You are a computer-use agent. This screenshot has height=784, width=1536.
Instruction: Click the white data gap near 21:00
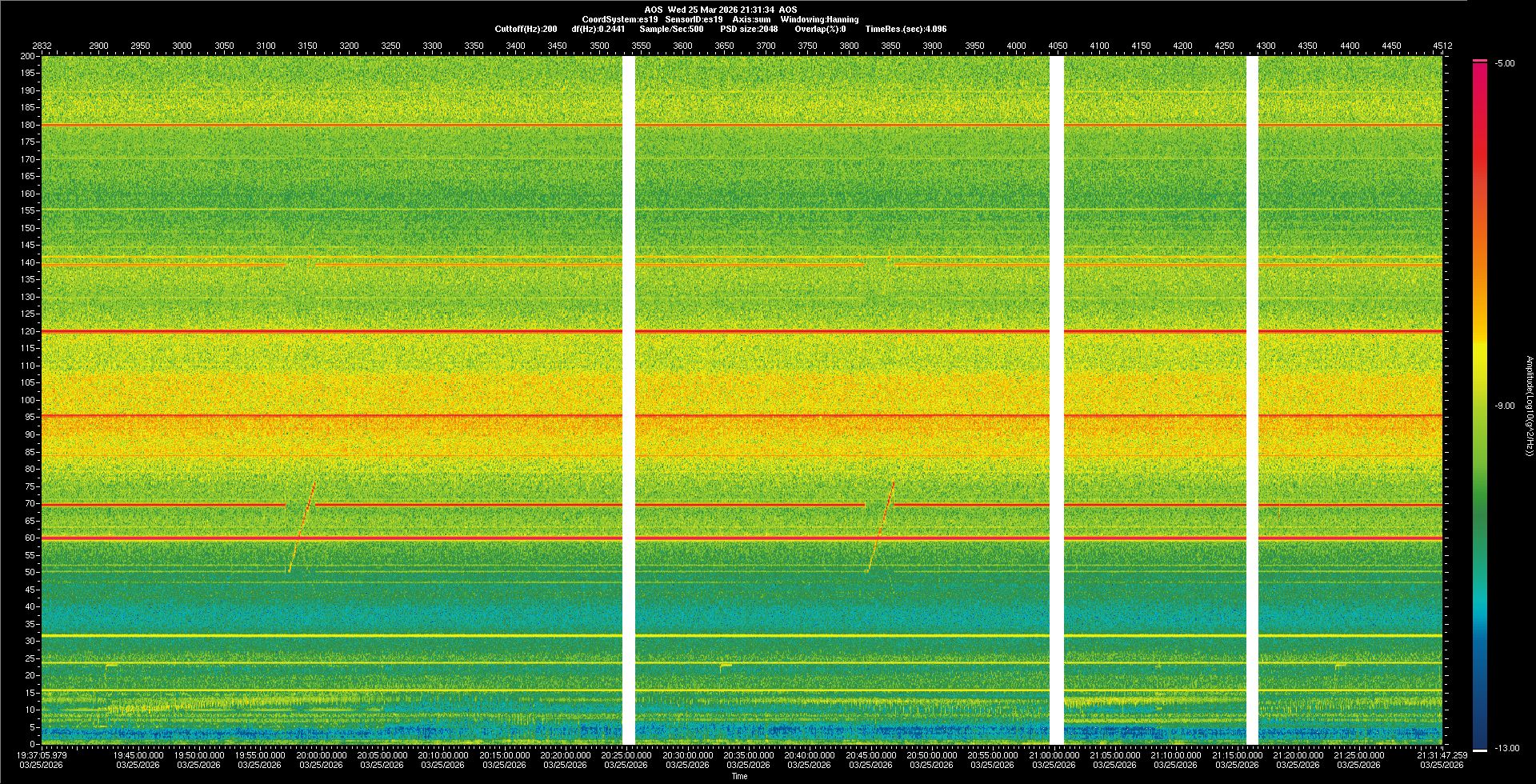[x=1056, y=400]
